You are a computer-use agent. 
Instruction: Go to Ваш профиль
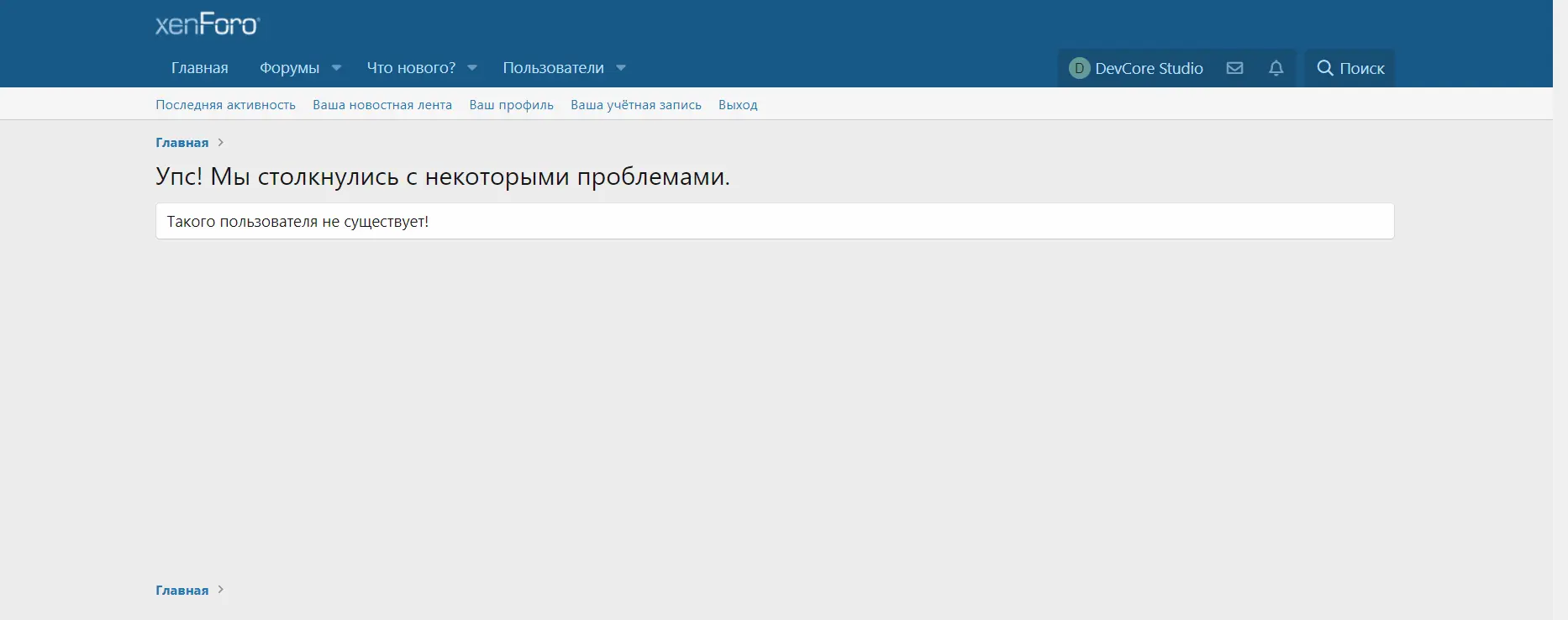point(511,105)
